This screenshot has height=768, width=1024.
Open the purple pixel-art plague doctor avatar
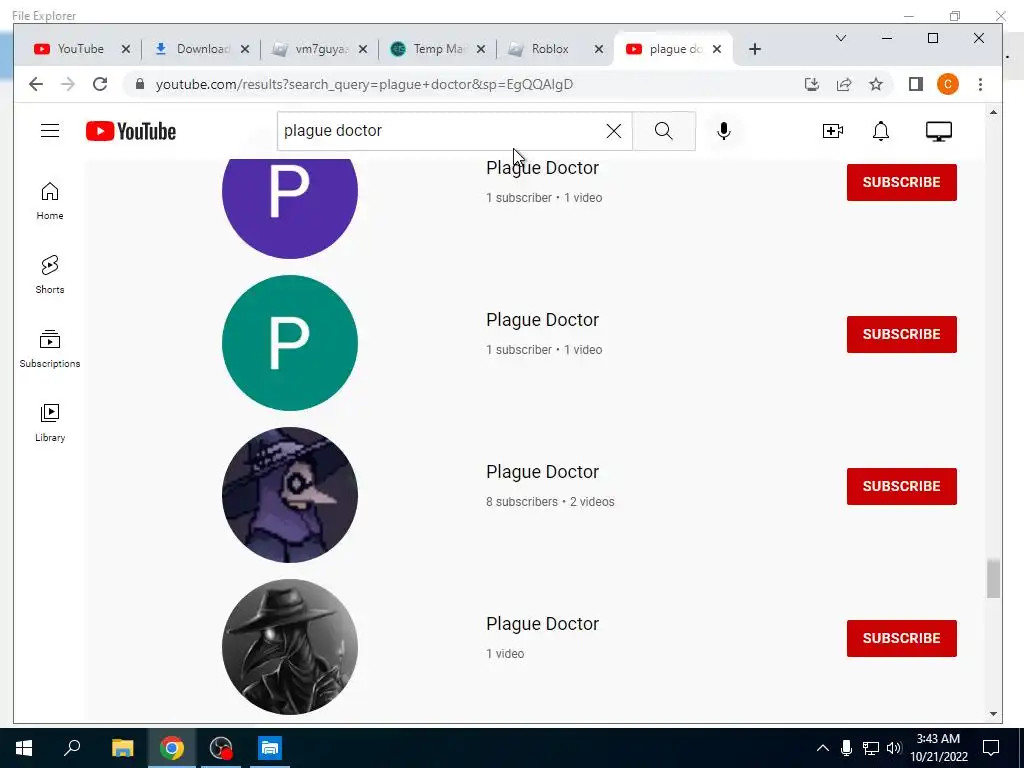[x=290, y=495]
